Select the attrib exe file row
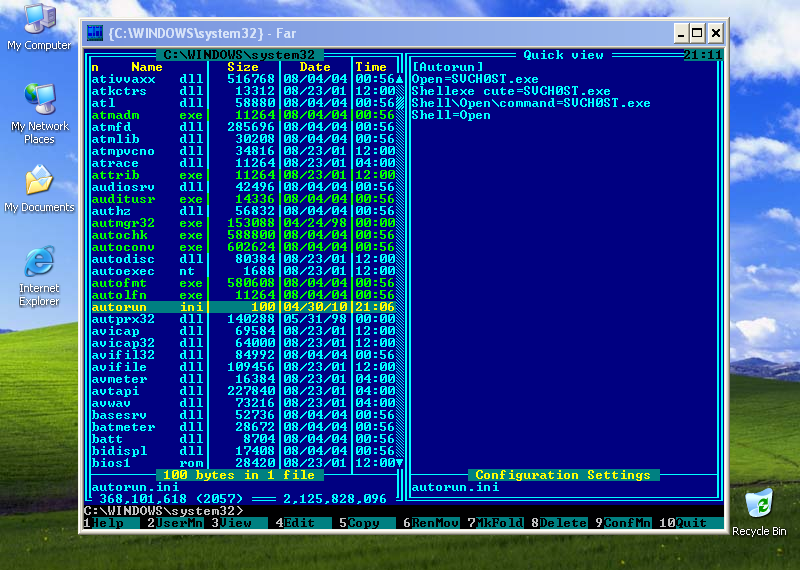The image size is (800, 570). [243, 175]
